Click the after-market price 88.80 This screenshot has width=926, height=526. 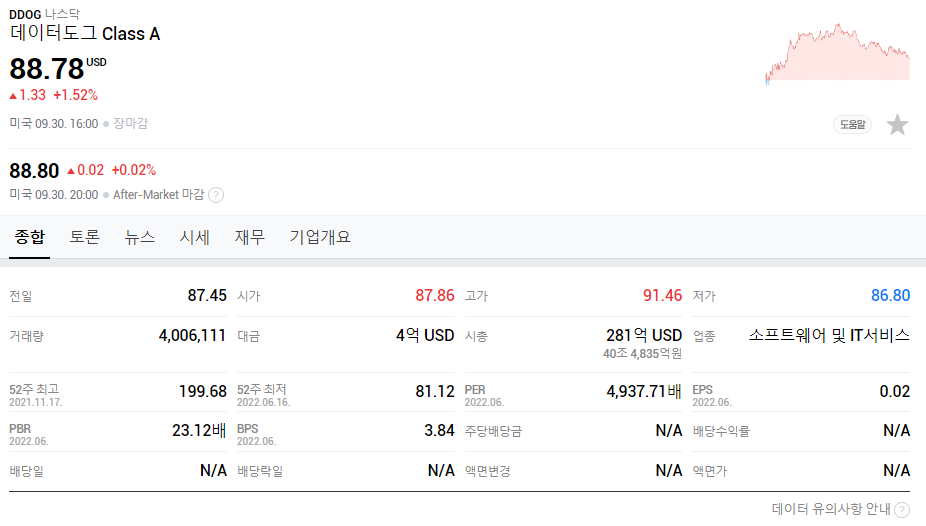[34, 171]
